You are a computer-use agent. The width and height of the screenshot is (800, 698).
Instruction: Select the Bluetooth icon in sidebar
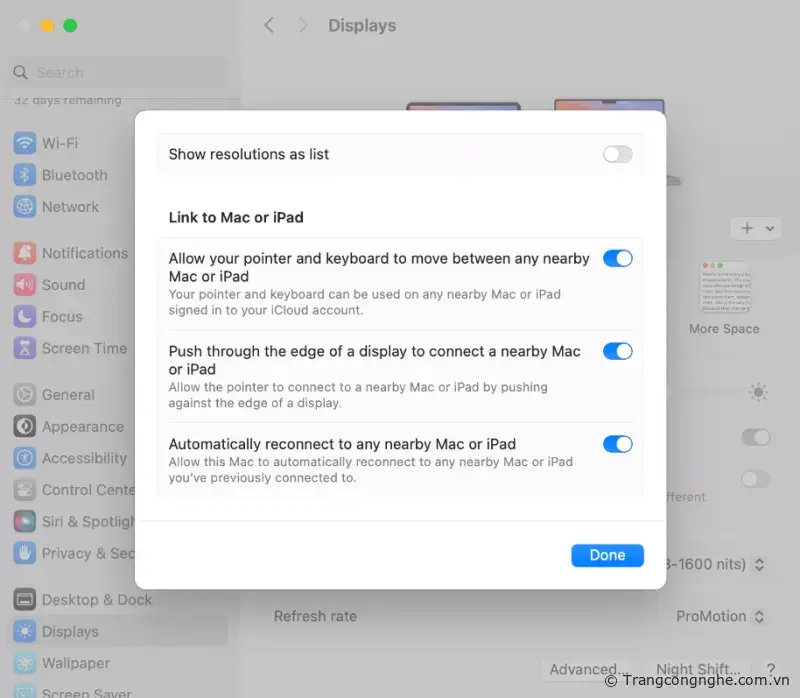(x=24, y=175)
